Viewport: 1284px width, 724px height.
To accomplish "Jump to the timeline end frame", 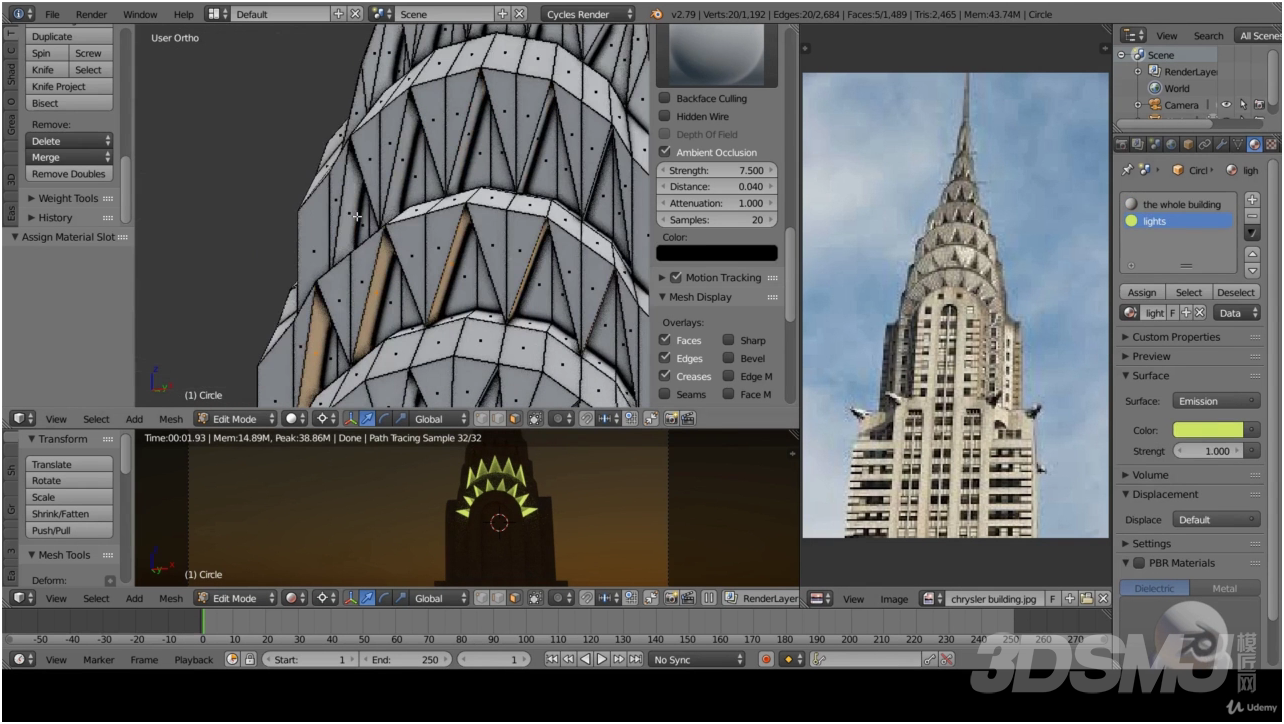I will 635,659.
